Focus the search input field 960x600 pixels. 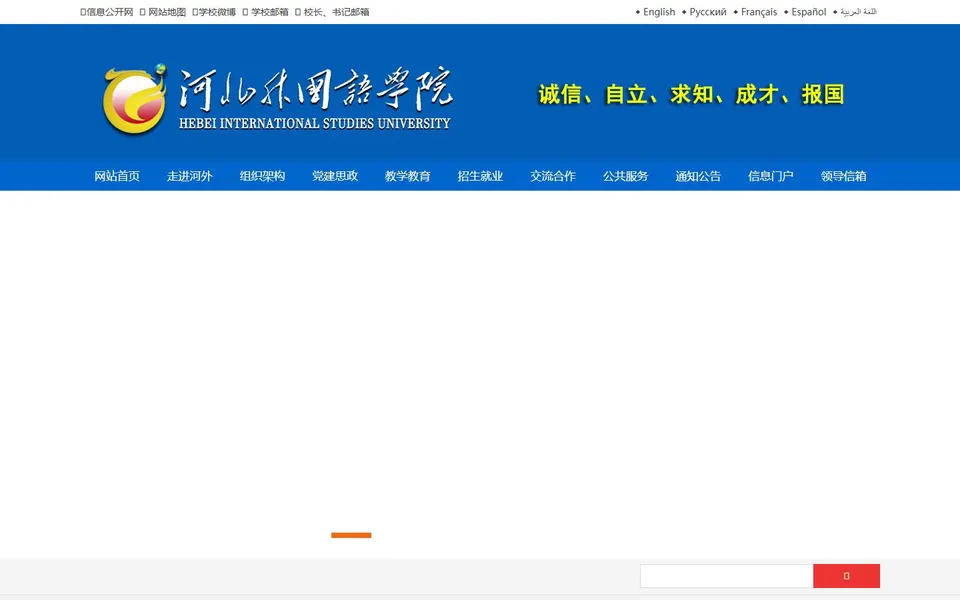(x=727, y=576)
